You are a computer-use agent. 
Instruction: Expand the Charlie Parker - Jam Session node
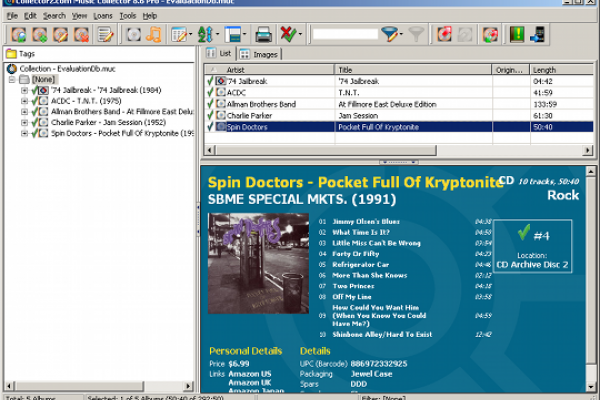(24, 122)
